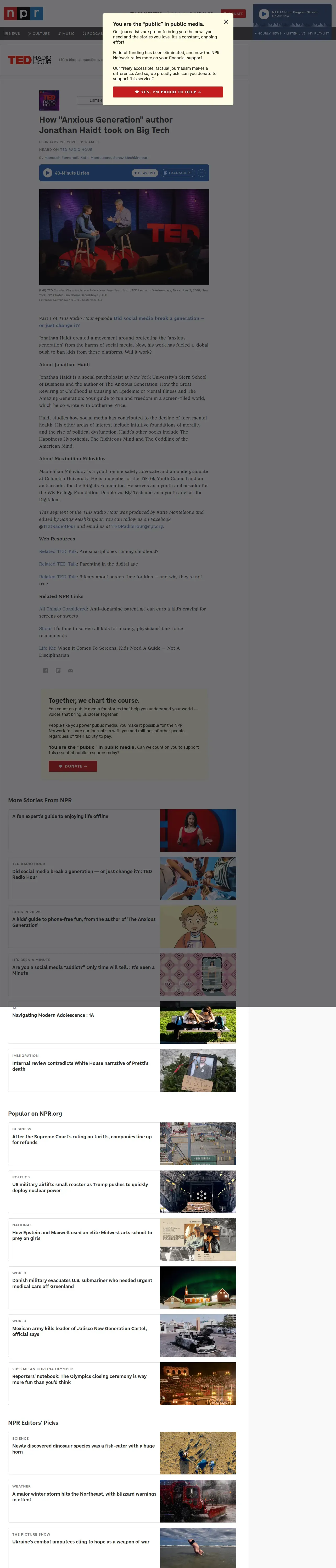The width and height of the screenshot is (336, 1568).
Task: Open 'A major winter storm hits the Northeast' story
Action: pos(84,1497)
